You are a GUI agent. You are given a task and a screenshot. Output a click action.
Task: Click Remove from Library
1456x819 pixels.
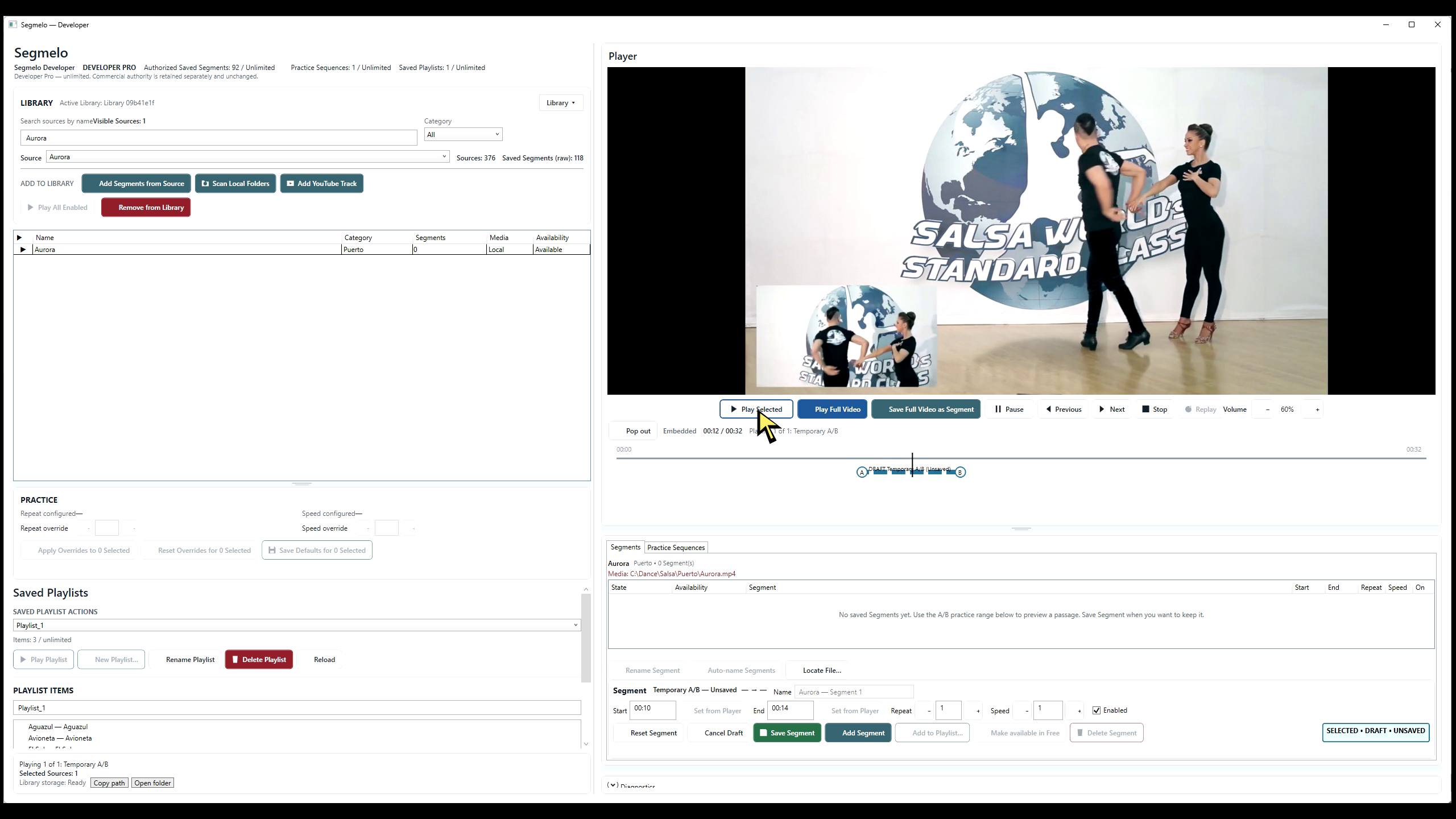[146, 207]
